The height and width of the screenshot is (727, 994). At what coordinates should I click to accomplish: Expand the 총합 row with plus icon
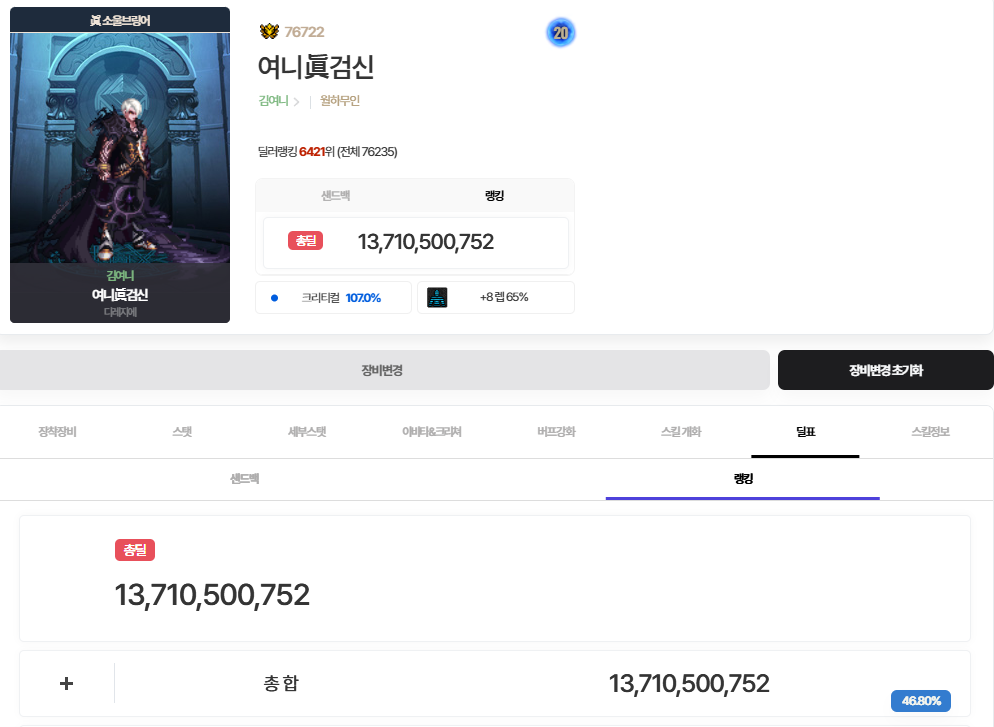pos(67,684)
